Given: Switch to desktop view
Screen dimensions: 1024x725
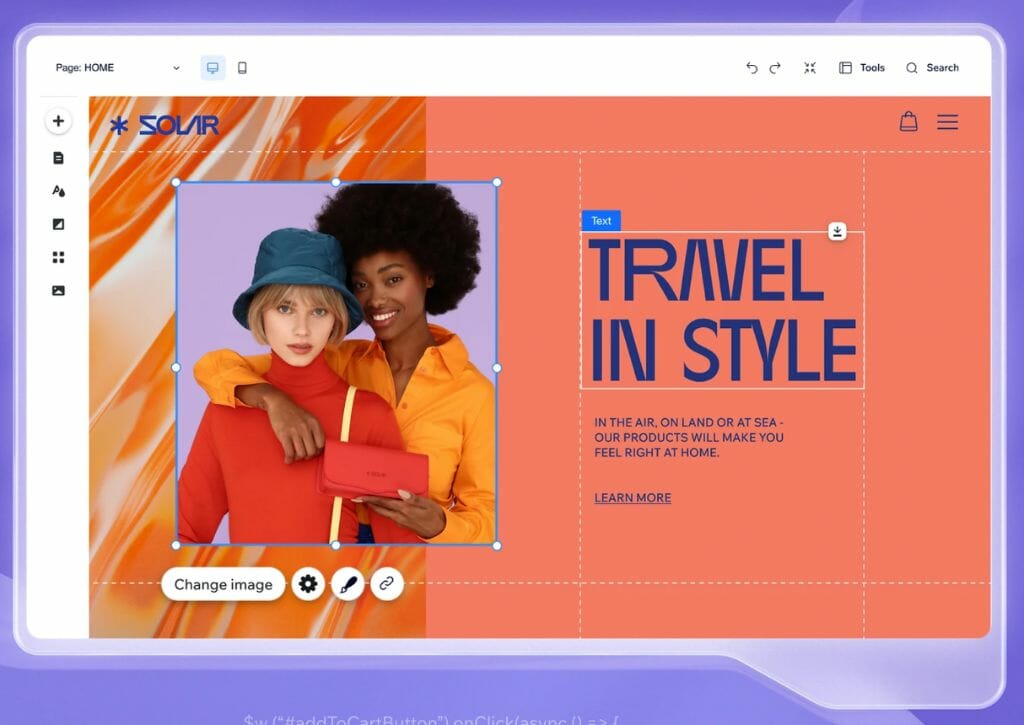Looking at the screenshot, I should pos(212,68).
